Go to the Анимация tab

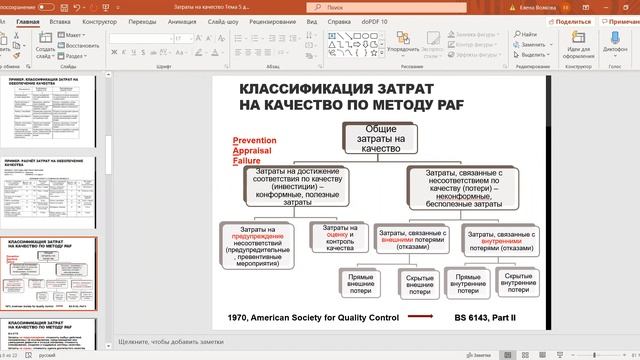pyautogui.click(x=182, y=22)
